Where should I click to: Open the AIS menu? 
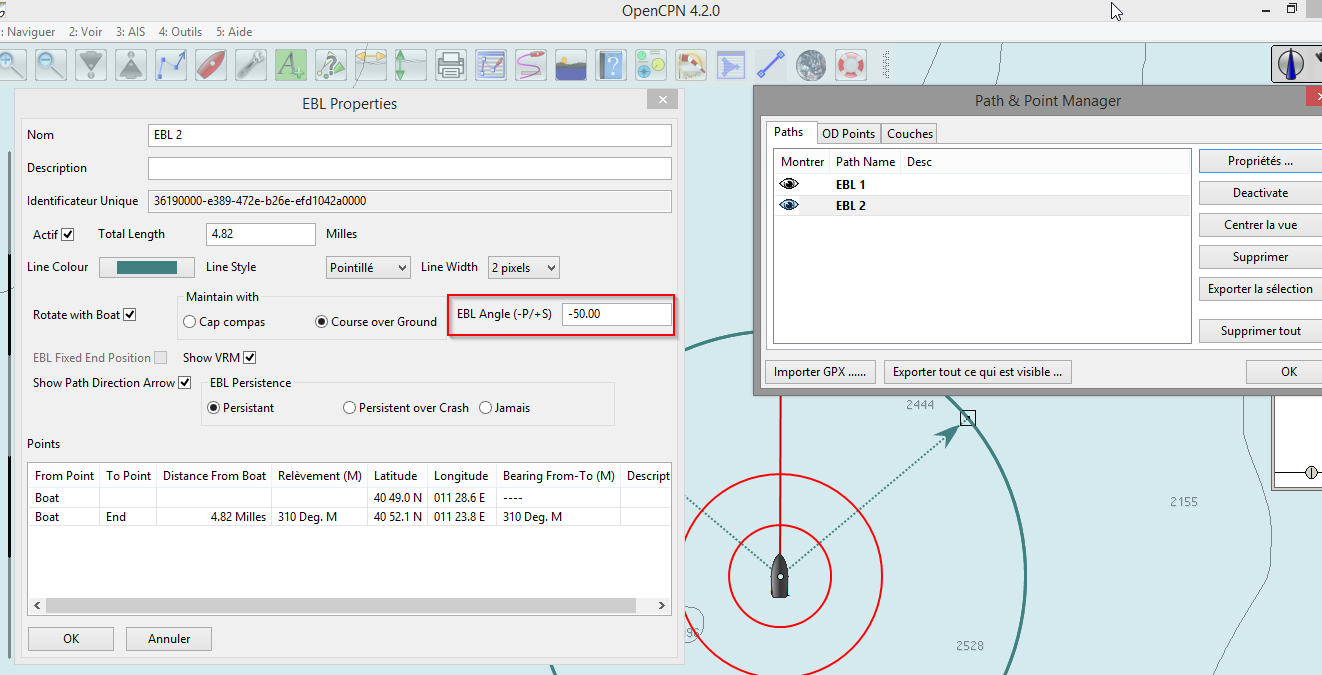[130, 32]
